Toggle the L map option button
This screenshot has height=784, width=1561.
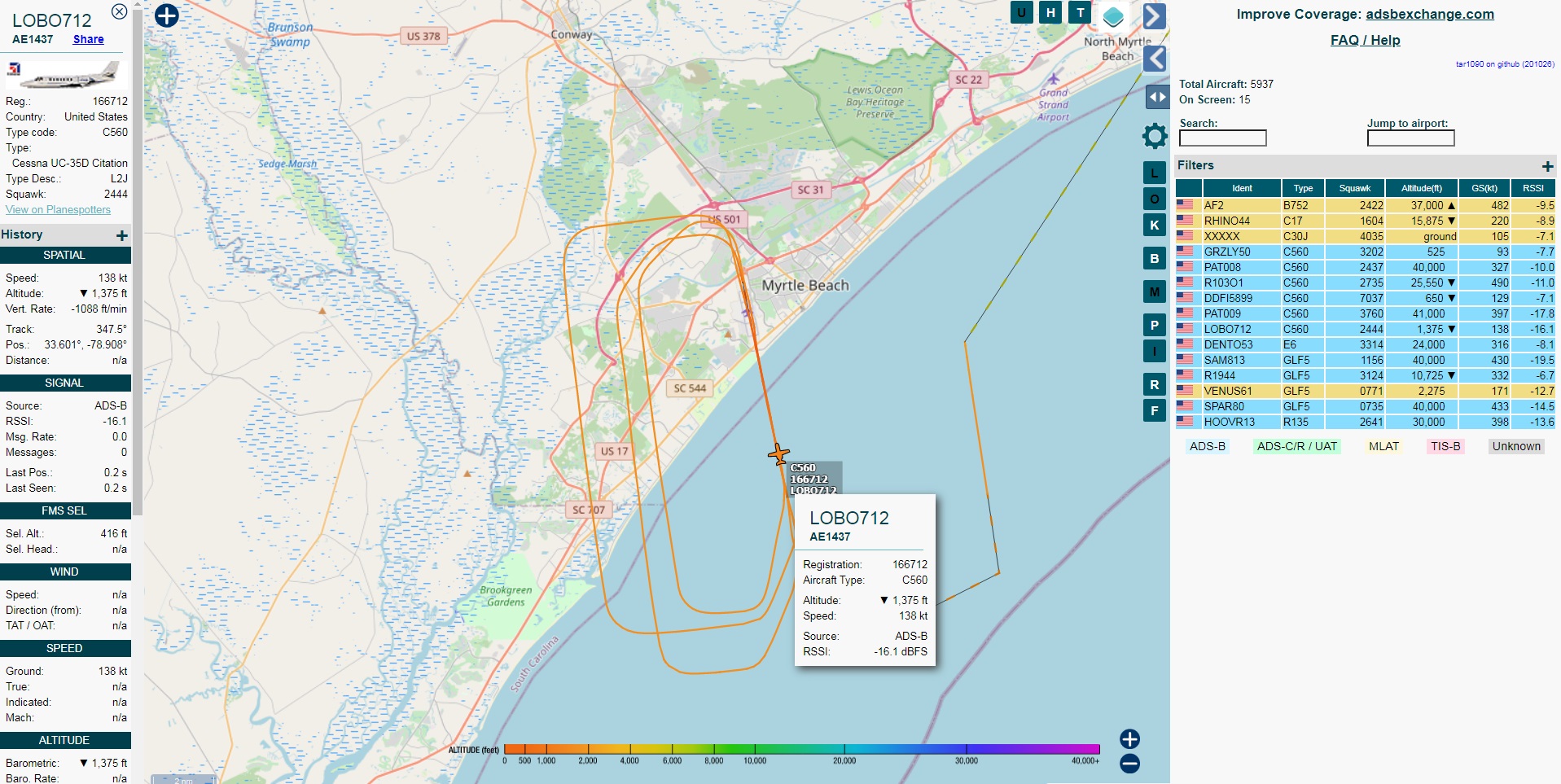(1154, 173)
